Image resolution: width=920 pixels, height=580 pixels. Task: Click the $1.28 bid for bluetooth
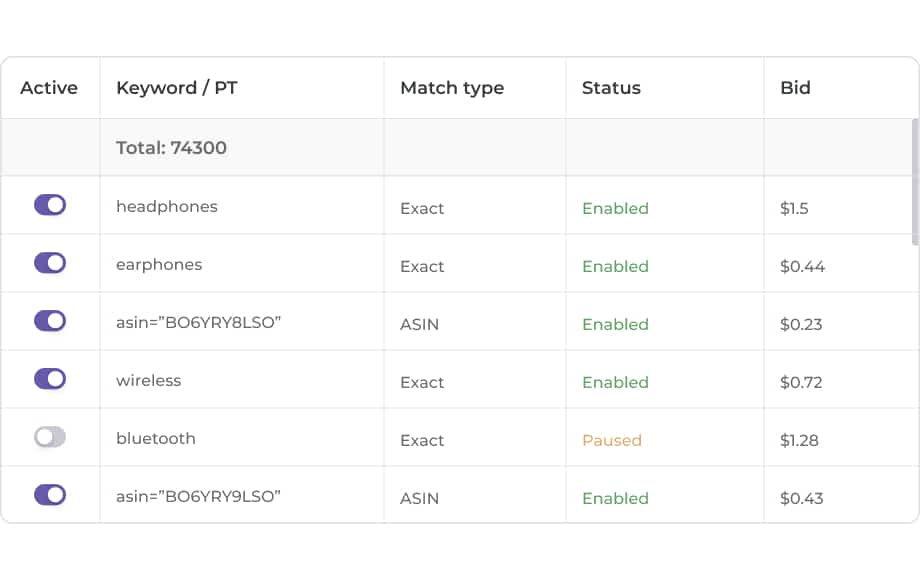[x=802, y=441]
